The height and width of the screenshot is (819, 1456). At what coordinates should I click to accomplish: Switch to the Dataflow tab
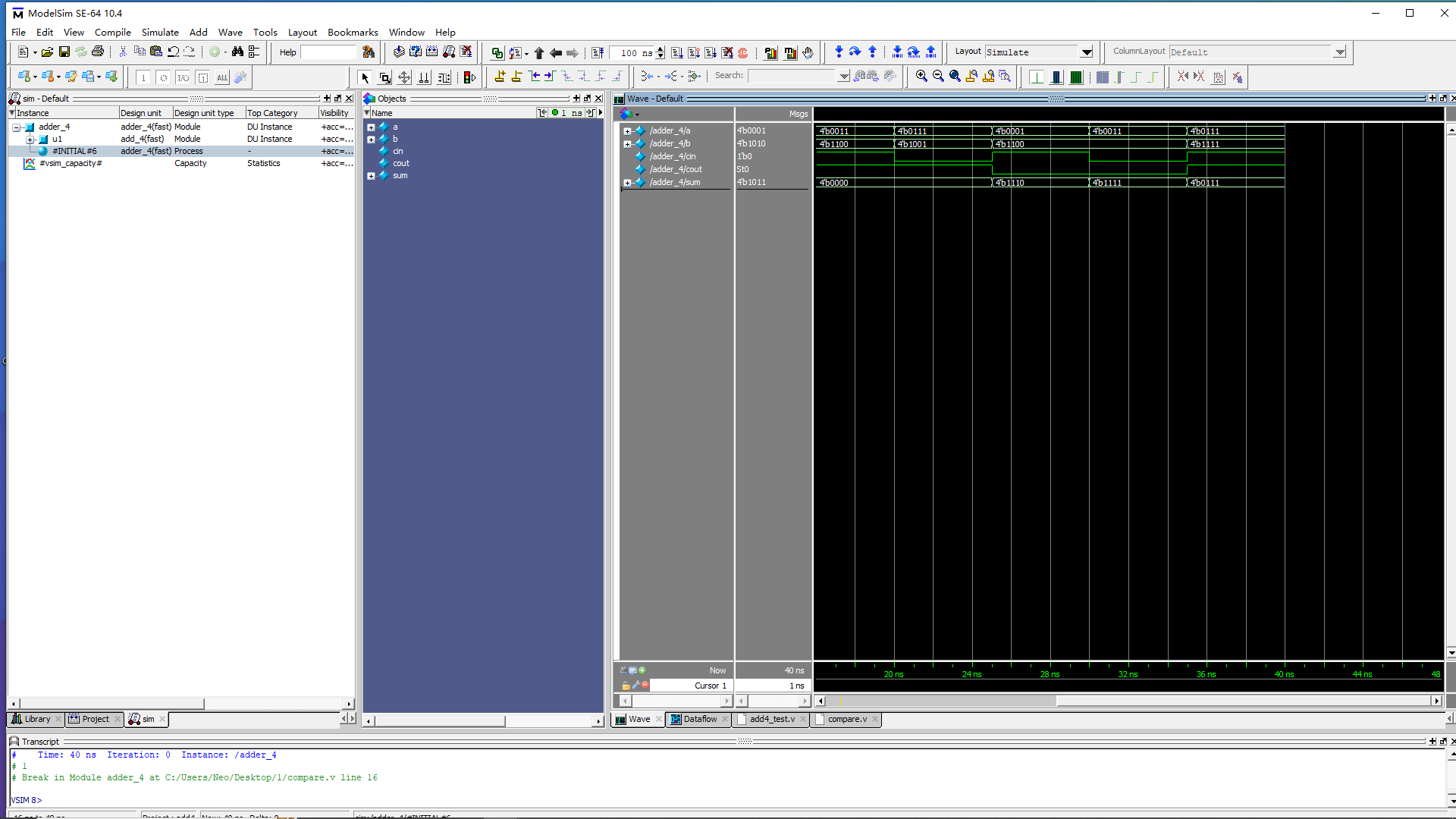tap(698, 719)
